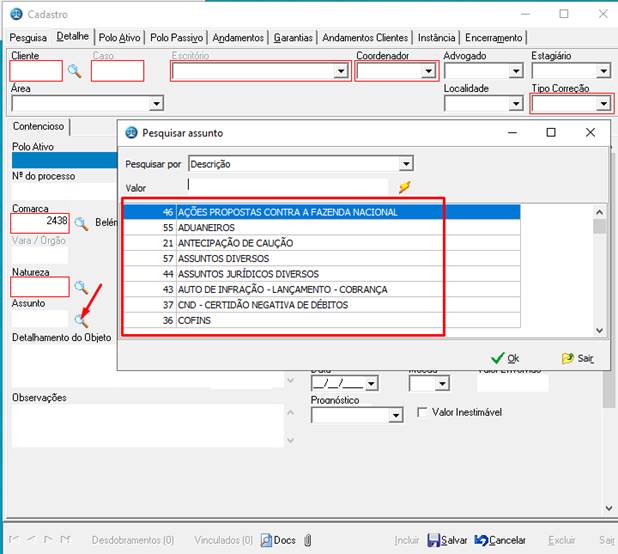This screenshot has height=554, width=618.
Task: Click the Assunto search magnifier icon
Action: (81, 321)
